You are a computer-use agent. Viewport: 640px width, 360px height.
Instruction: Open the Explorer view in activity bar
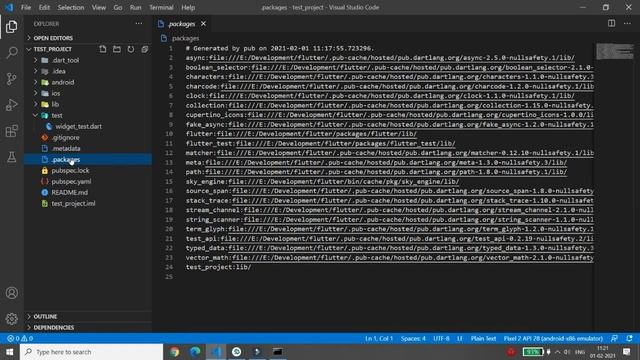click(x=11, y=27)
